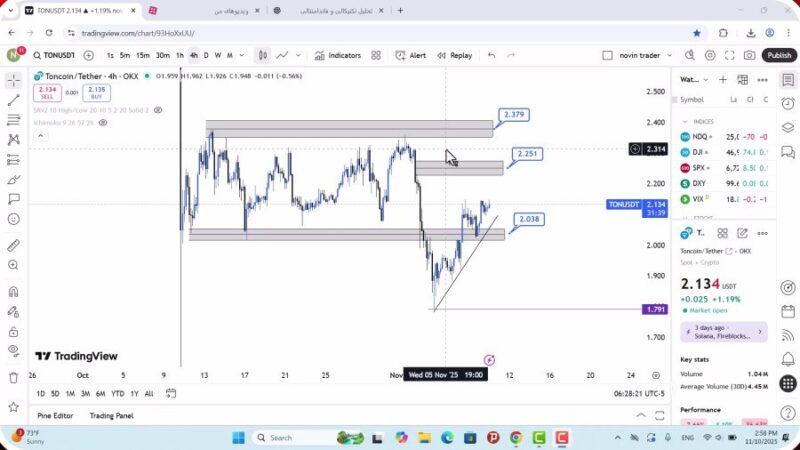Image resolution: width=800 pixels, height=450 pixels.
Task: Tick the layout checkbox beside novin trader
Action: 607,55
